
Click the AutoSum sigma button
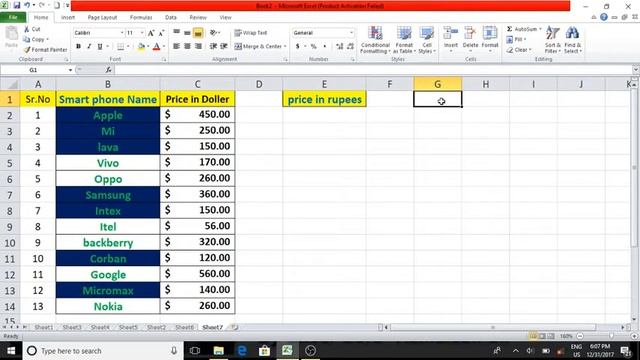point(522,29)
